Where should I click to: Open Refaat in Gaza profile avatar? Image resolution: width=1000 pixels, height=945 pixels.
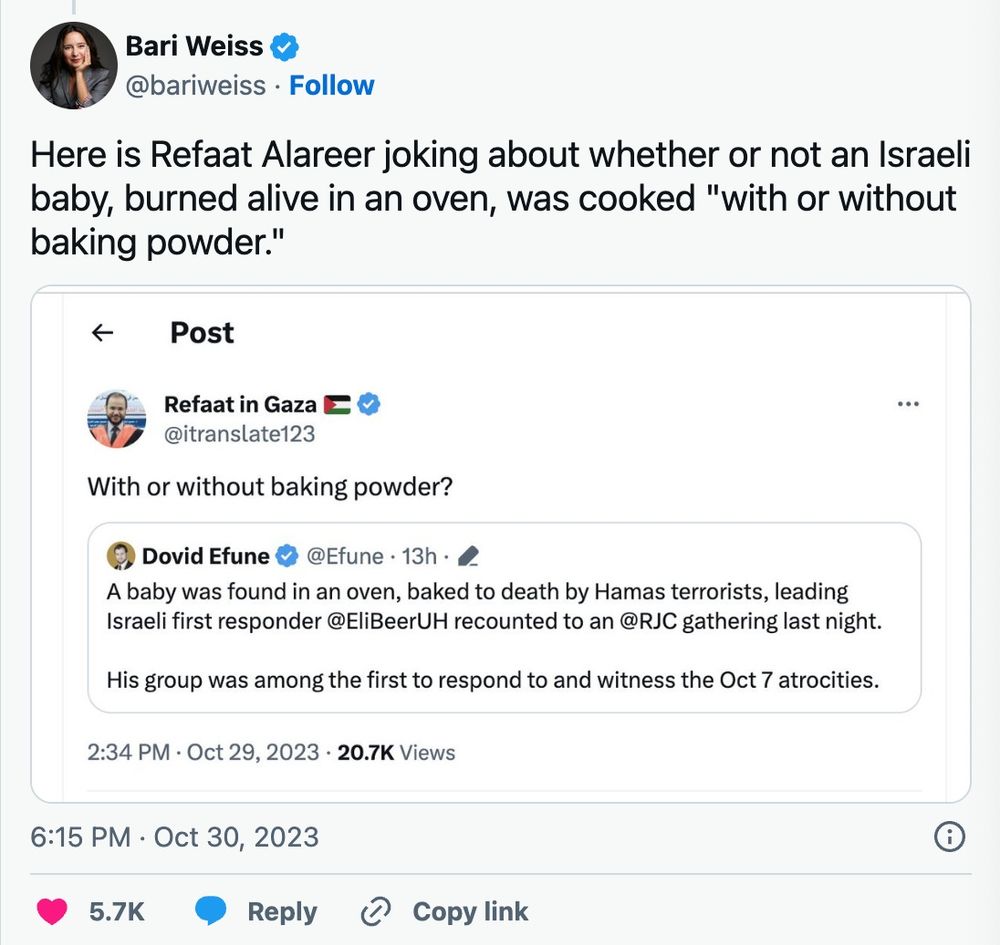click(117, 419)
